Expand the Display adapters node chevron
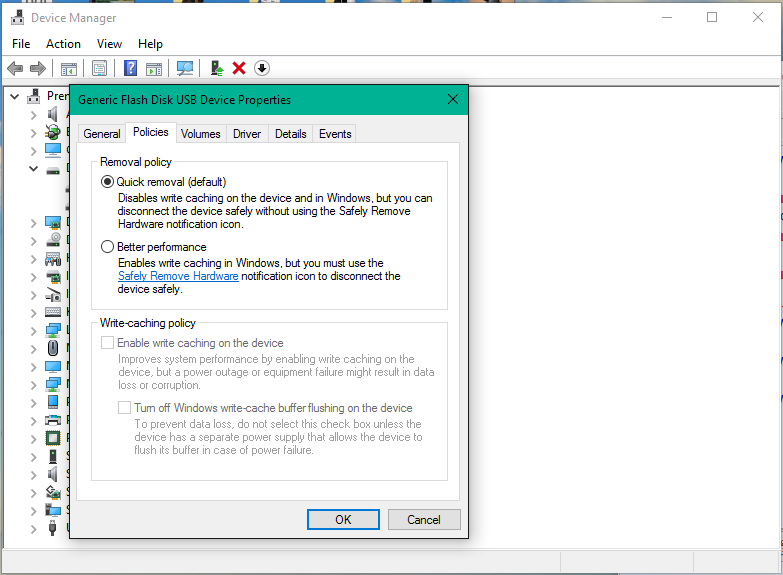The height and width of the screenshot is (575, 783). 33,223
